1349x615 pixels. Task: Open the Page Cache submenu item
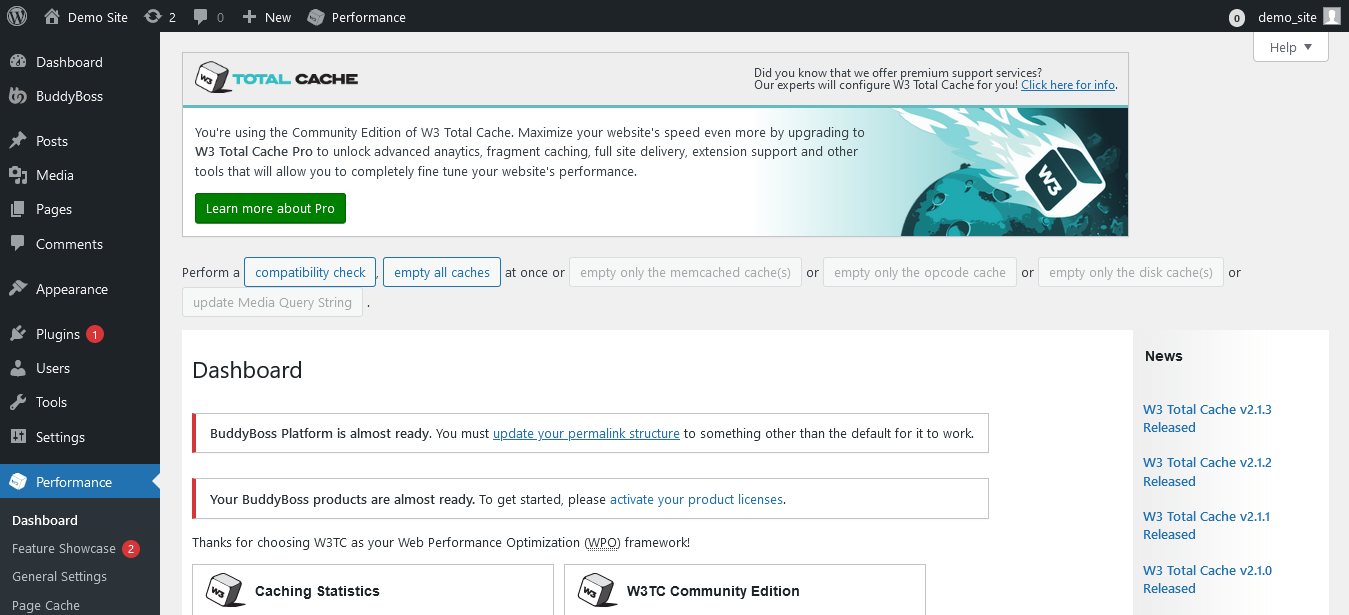click(46, 605)
